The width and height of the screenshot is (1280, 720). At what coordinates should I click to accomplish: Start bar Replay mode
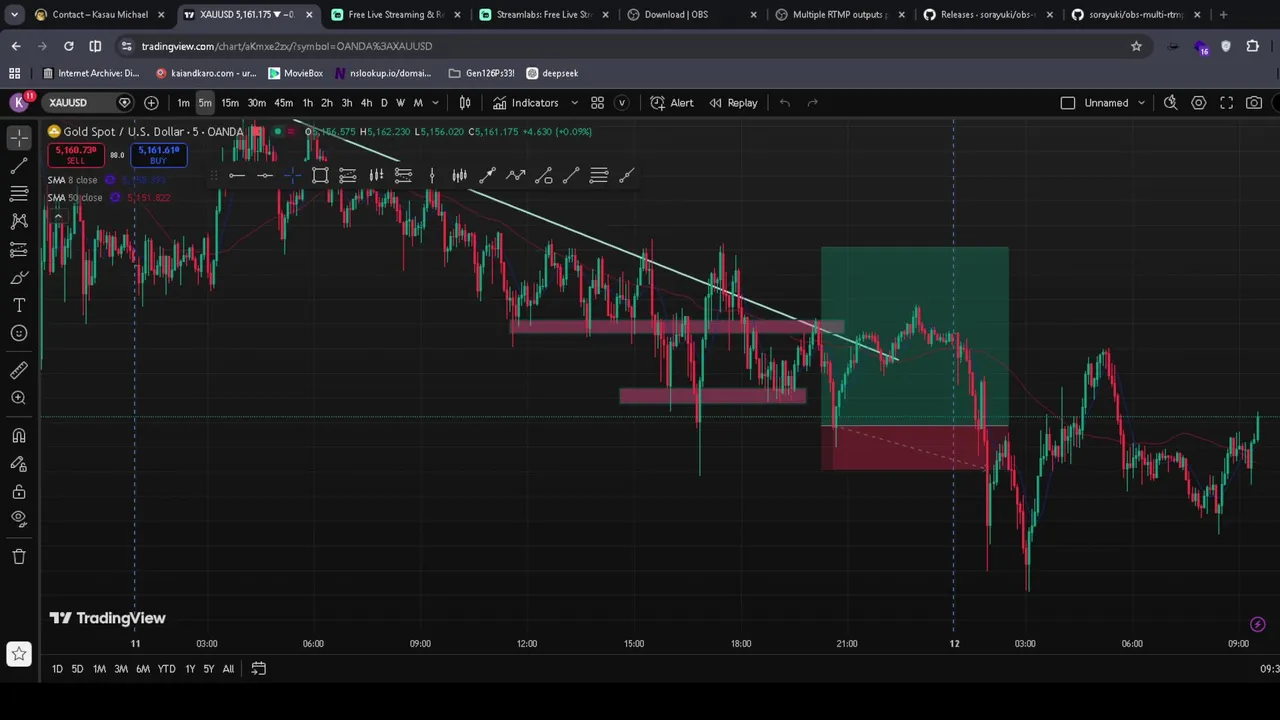point(733,103)
